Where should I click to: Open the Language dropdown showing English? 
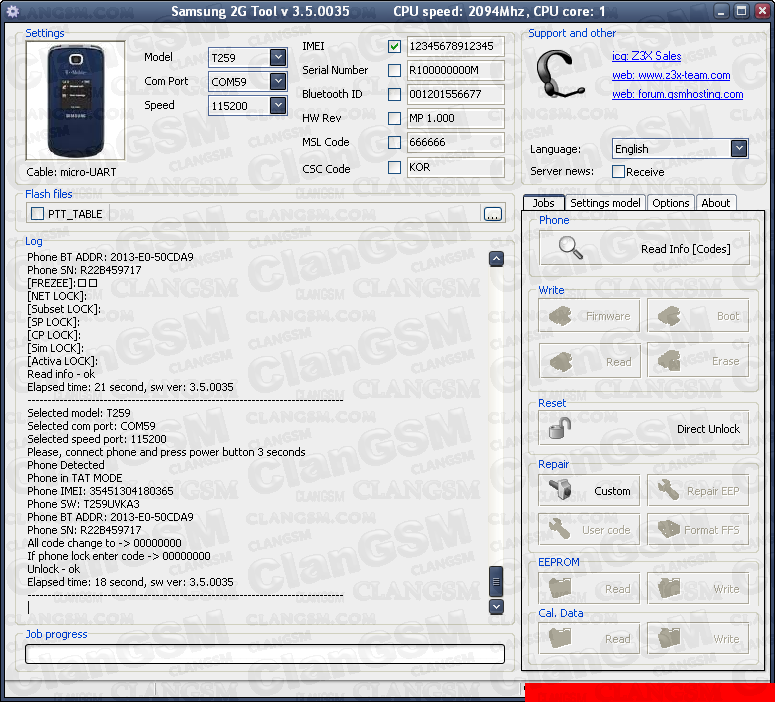point(739,148)
